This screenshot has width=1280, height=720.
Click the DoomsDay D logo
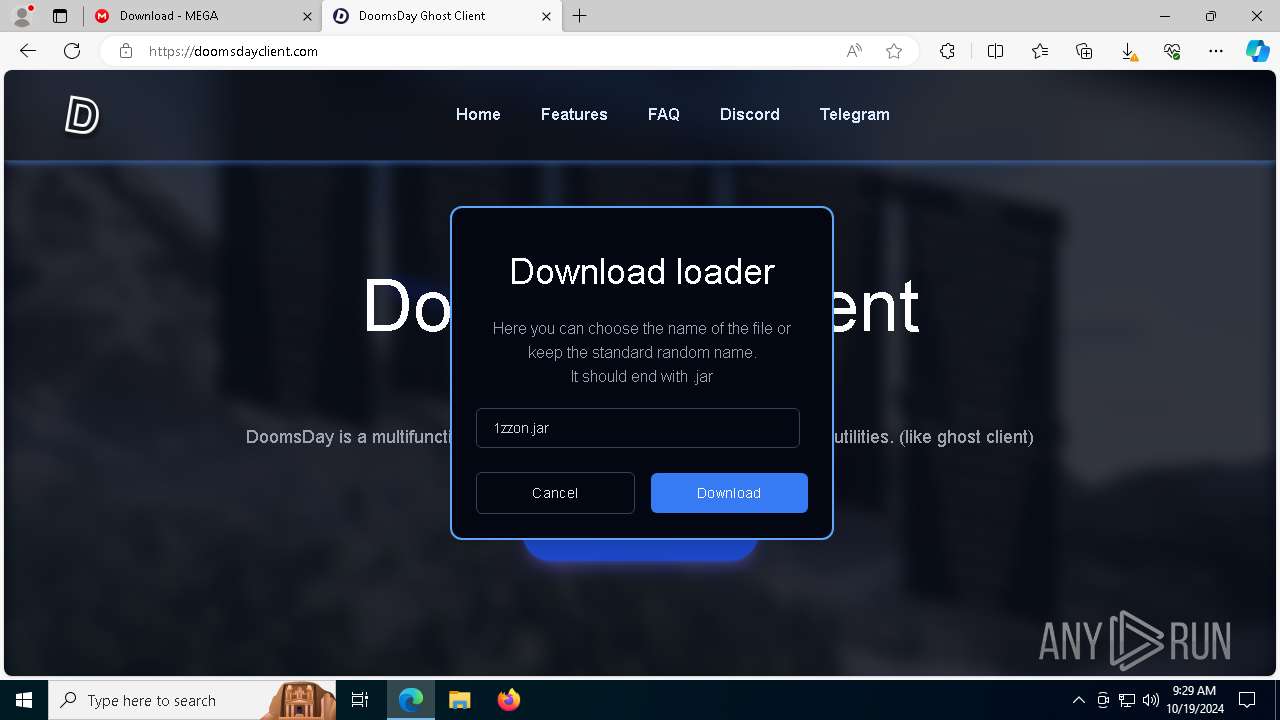click(x=82, y=116)
